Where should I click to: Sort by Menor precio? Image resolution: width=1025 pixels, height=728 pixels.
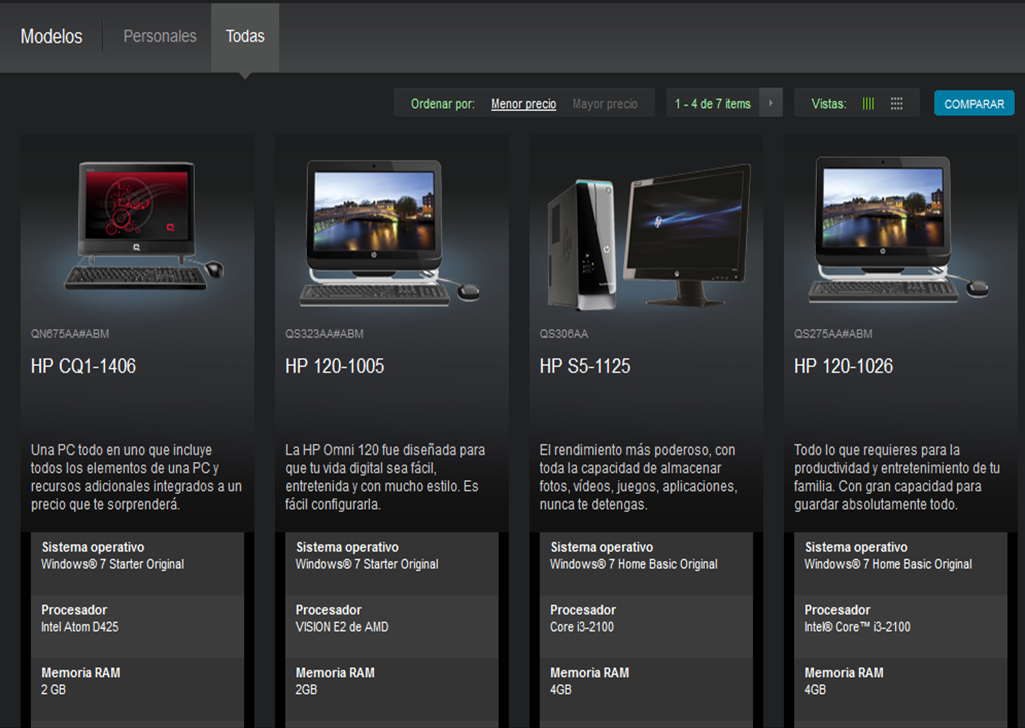pyautogui.click(x=523, y=104)
